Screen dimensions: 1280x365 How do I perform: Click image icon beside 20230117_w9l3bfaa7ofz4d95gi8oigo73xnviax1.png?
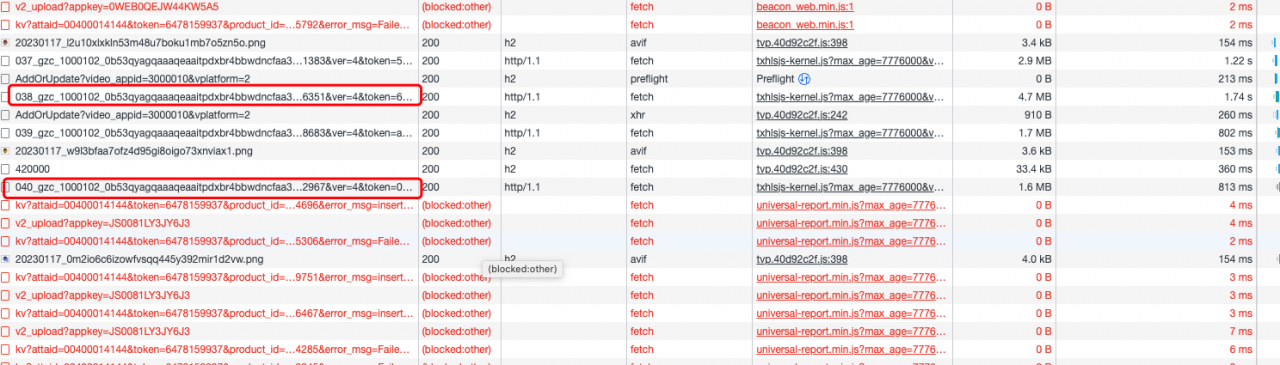[7, 150]
